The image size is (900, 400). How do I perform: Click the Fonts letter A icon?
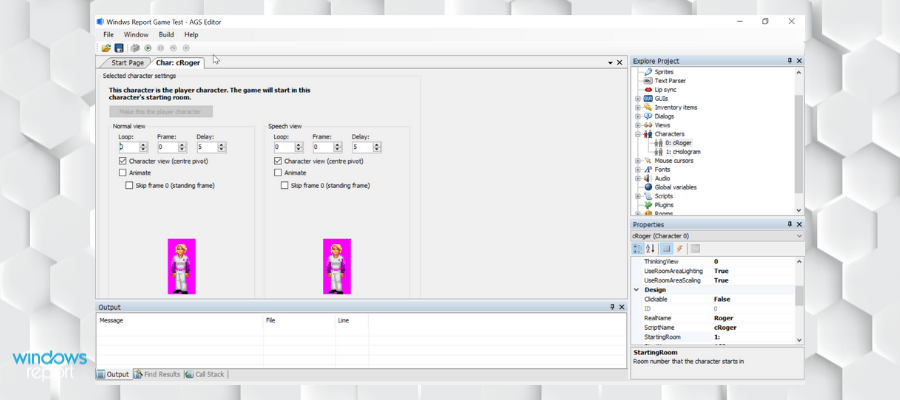point(648,170)
